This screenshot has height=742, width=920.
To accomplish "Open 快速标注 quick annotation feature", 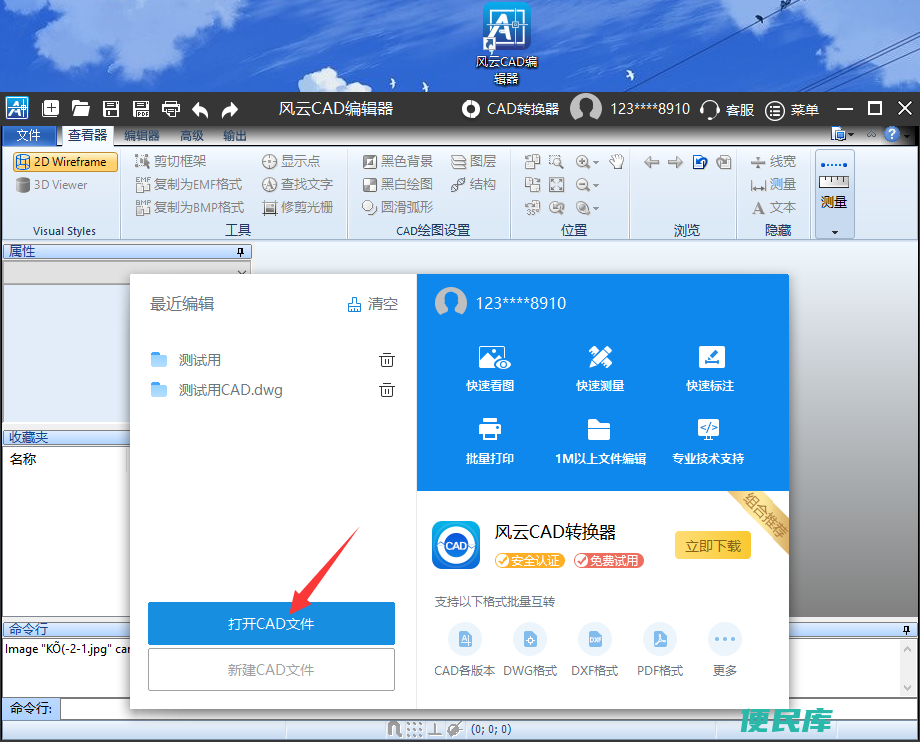I will (710, 368).
